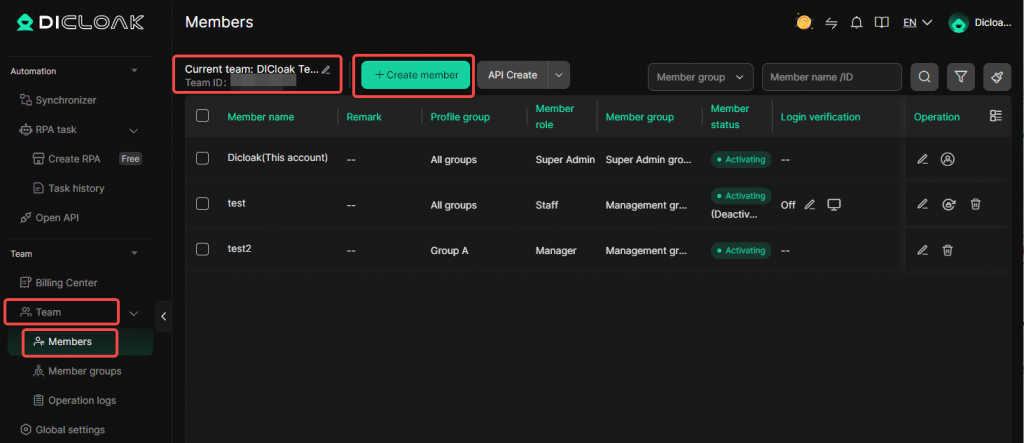Click the DICloak logo

pyautogui.click(x=80, y=23)
